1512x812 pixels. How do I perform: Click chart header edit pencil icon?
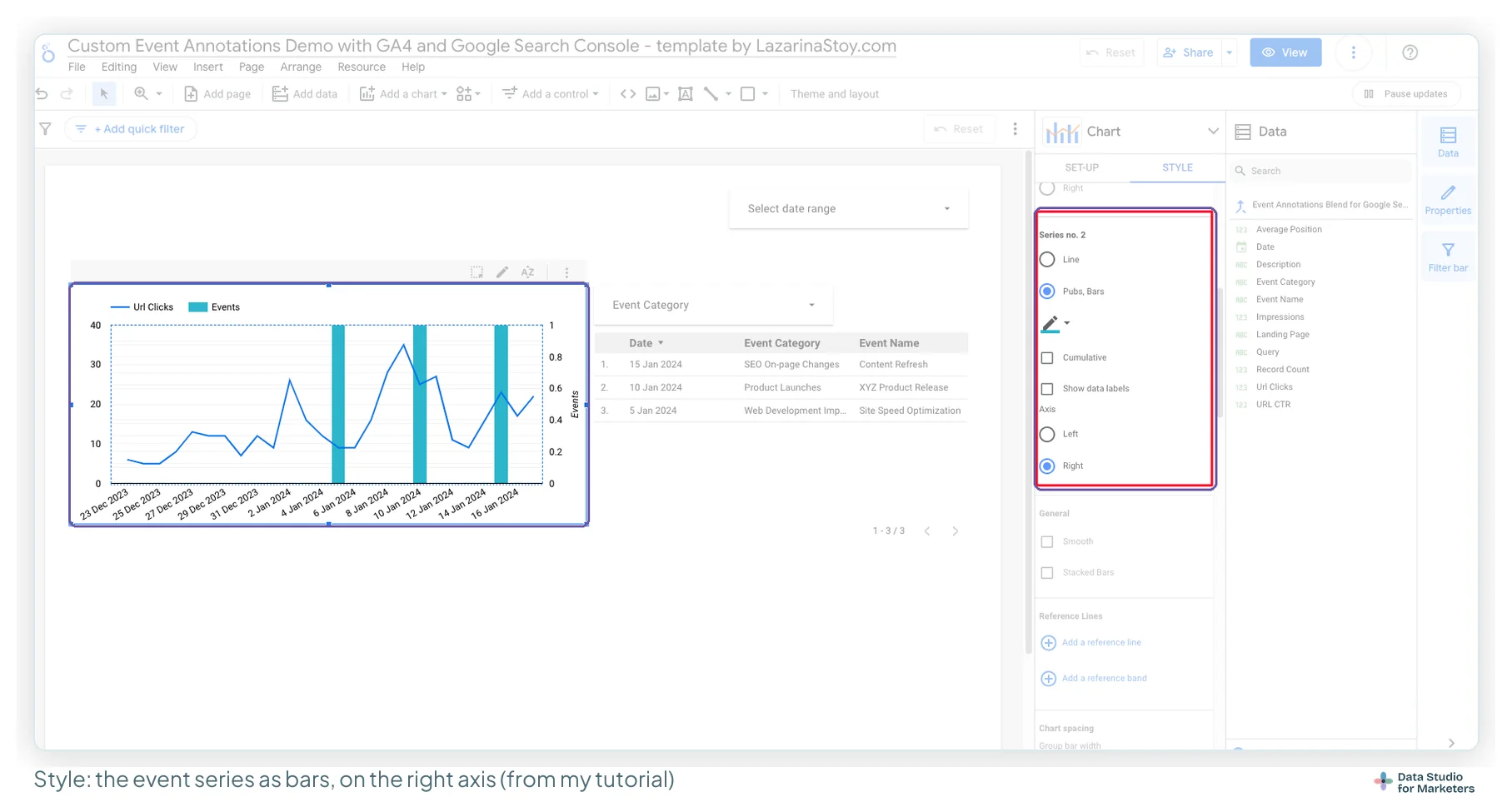502,272
